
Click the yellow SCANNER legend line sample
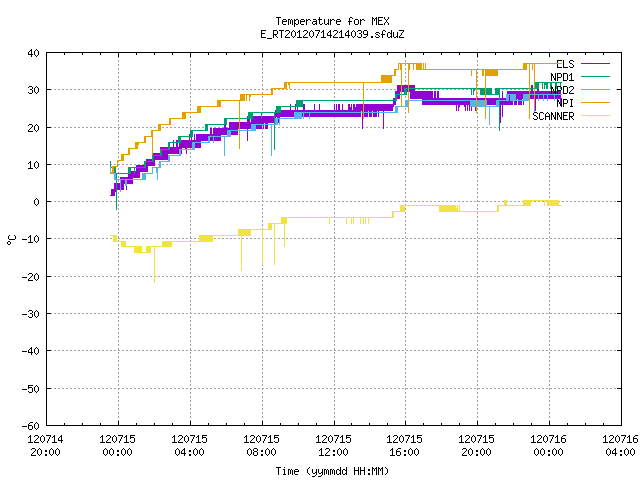595,116
